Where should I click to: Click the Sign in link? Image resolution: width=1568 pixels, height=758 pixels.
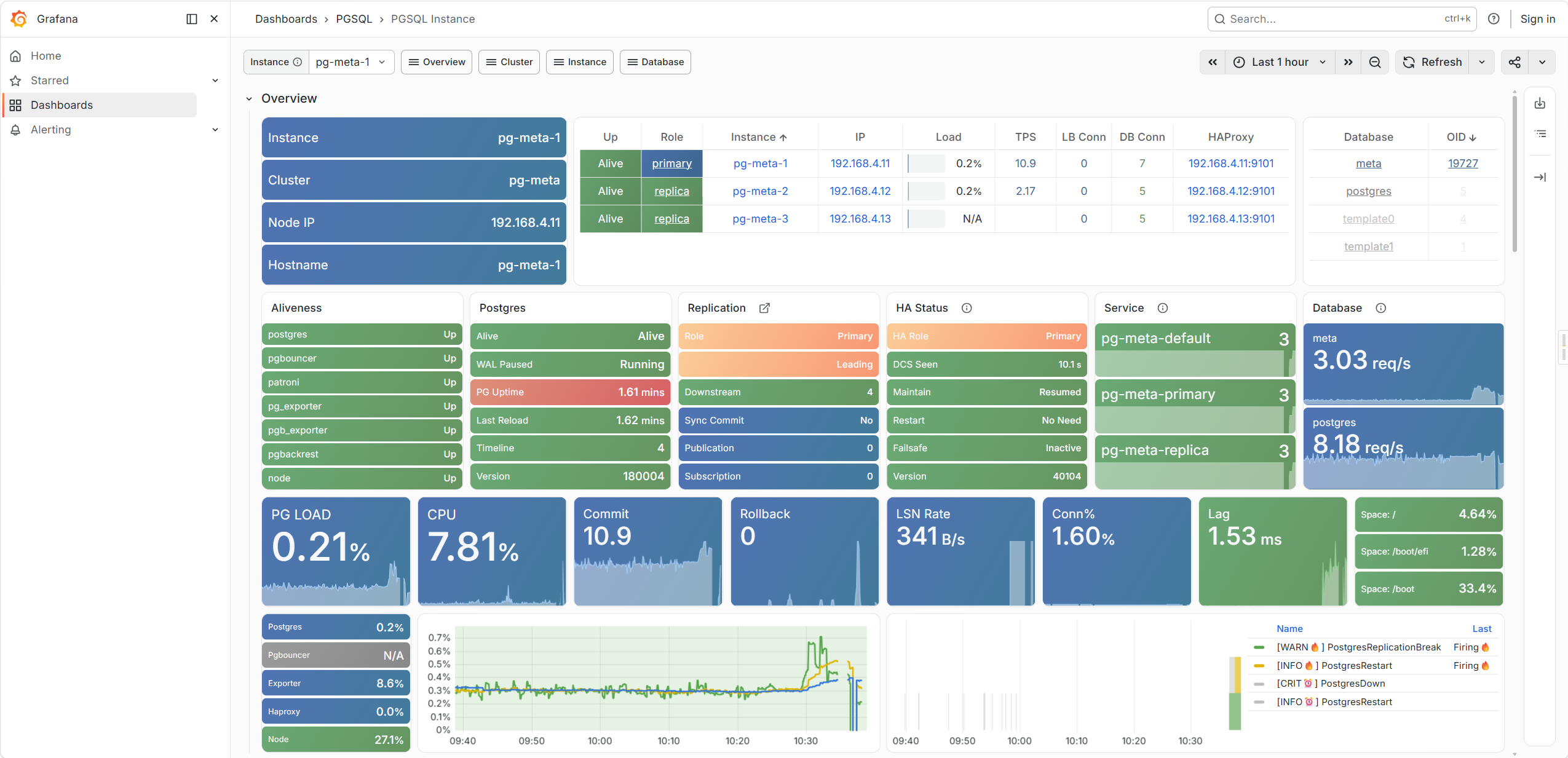[x=1538, y=19]
